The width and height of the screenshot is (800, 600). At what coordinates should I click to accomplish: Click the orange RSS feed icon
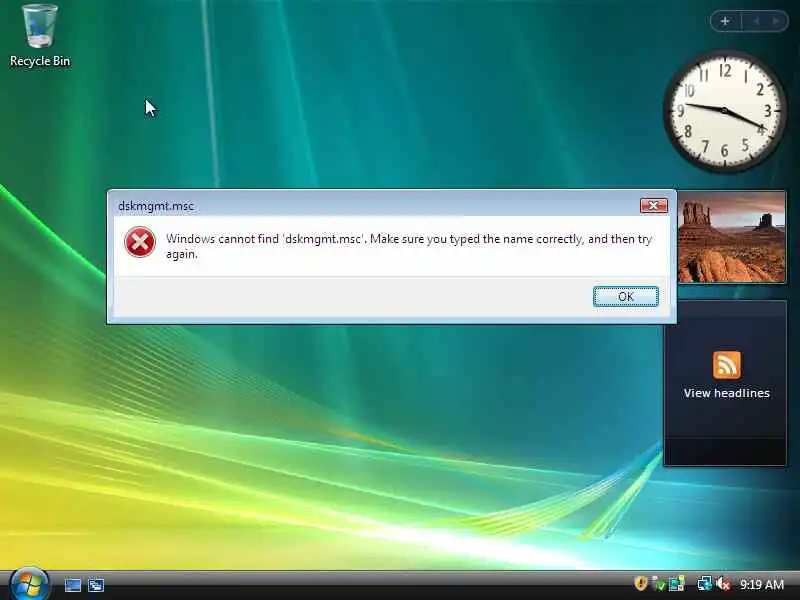coord(727,365)
